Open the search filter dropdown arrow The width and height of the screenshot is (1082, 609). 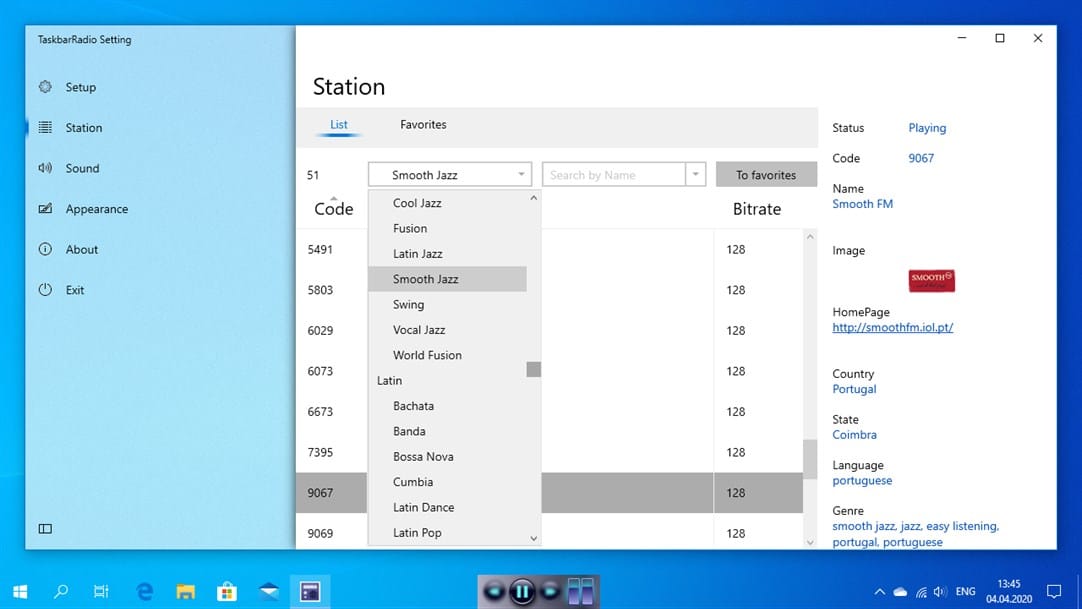(696, 173)
